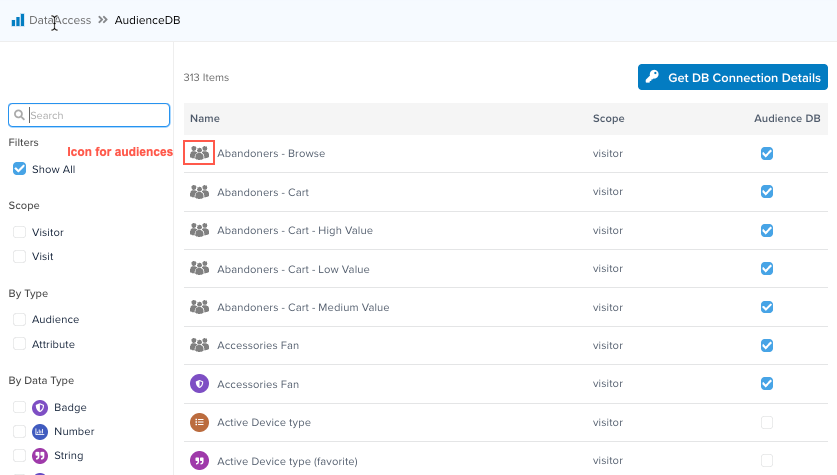Tick the Audience type filter checkbox

[19, 320]
